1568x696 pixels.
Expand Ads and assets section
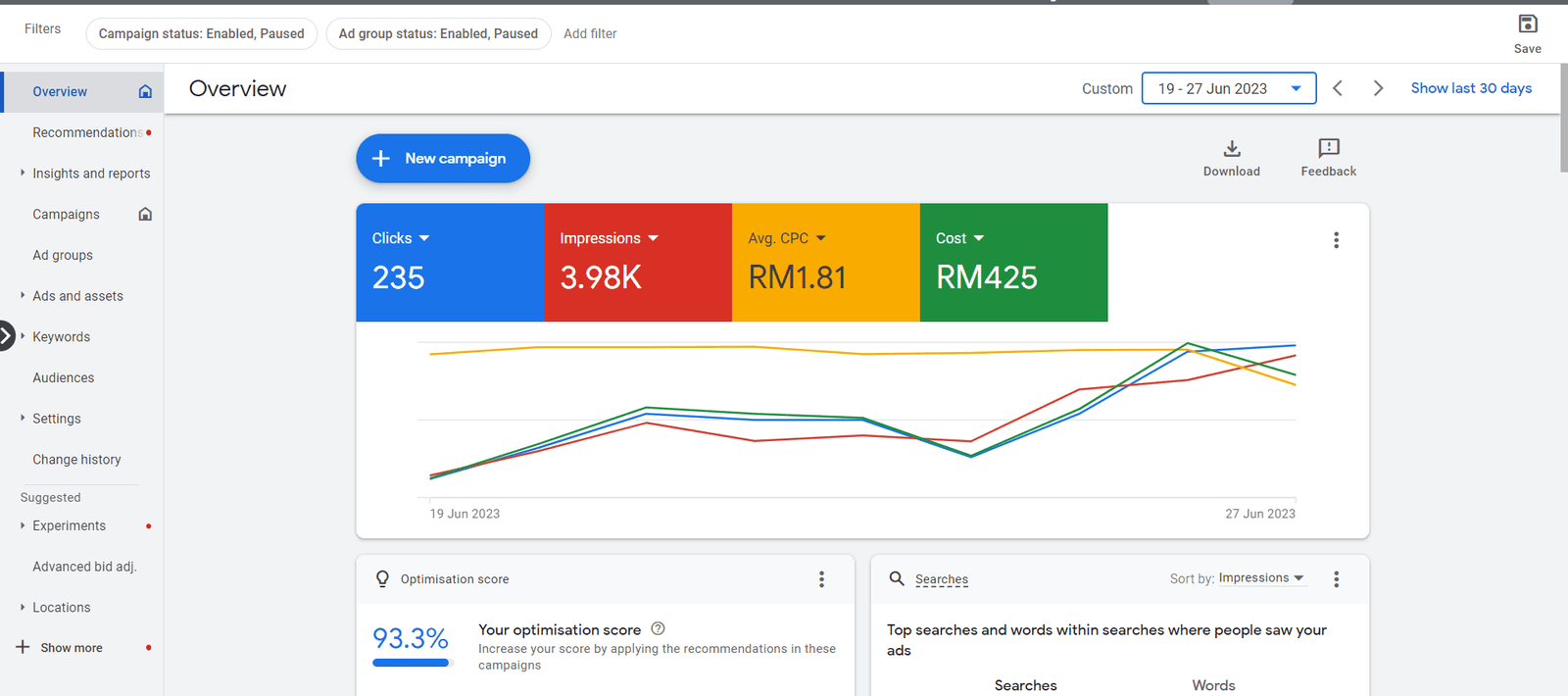23,295
